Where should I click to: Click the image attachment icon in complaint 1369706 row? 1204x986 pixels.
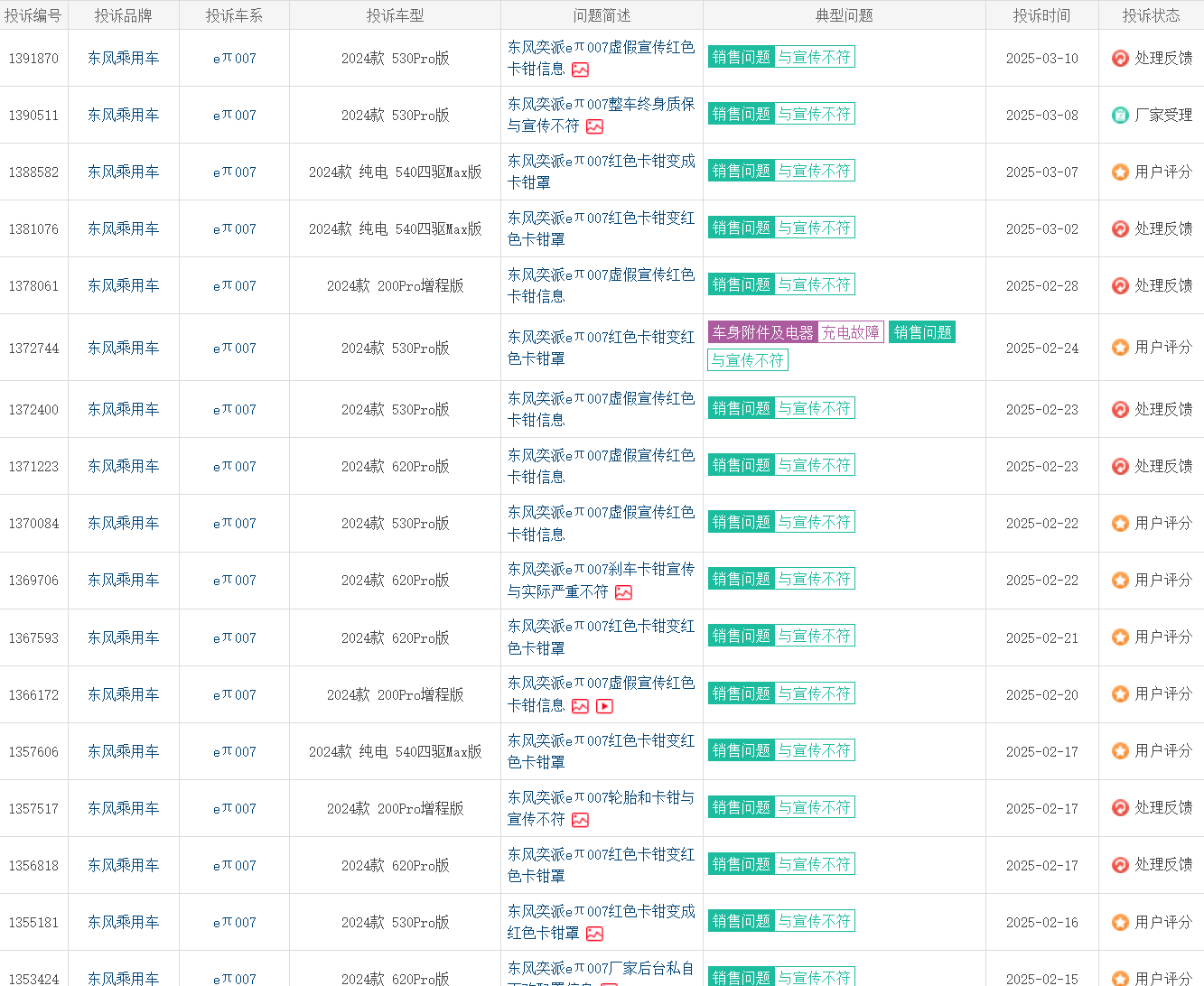623,593
